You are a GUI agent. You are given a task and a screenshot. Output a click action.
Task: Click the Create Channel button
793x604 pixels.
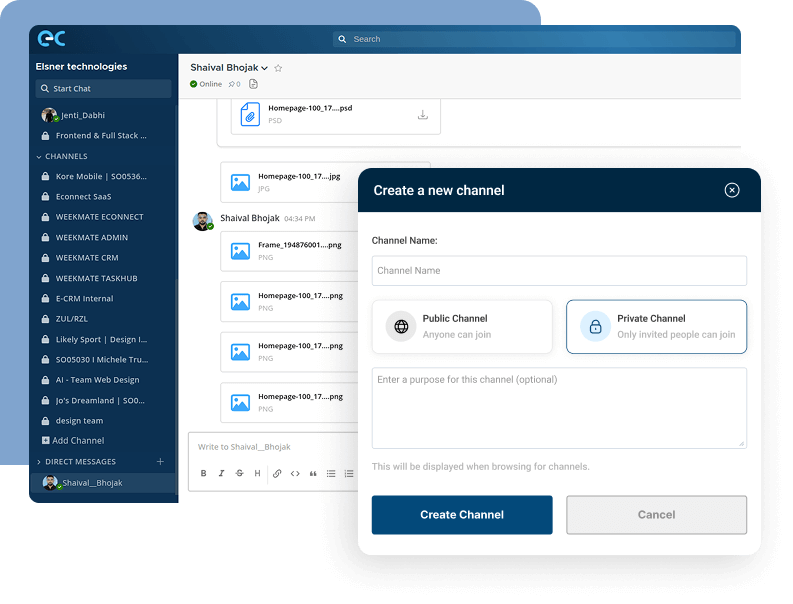[462, 515]
